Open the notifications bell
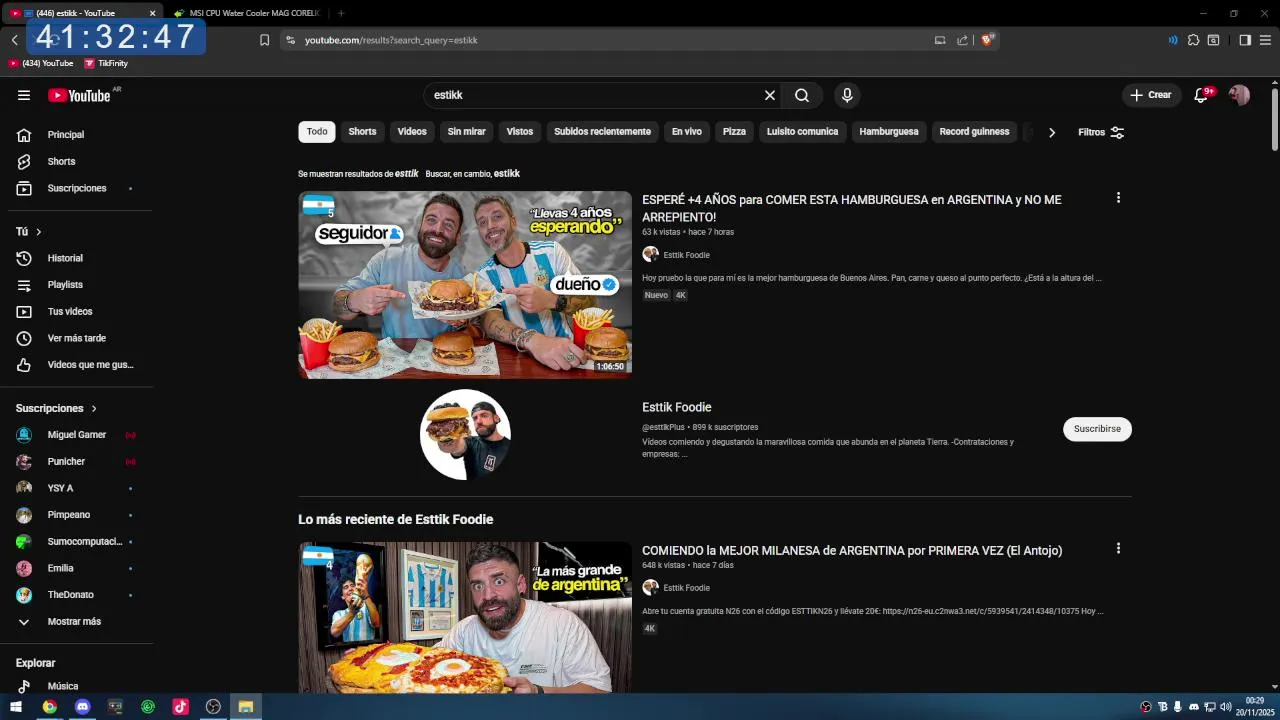The height and width of the screenshot is (720, 1280). coord(1202,95)
